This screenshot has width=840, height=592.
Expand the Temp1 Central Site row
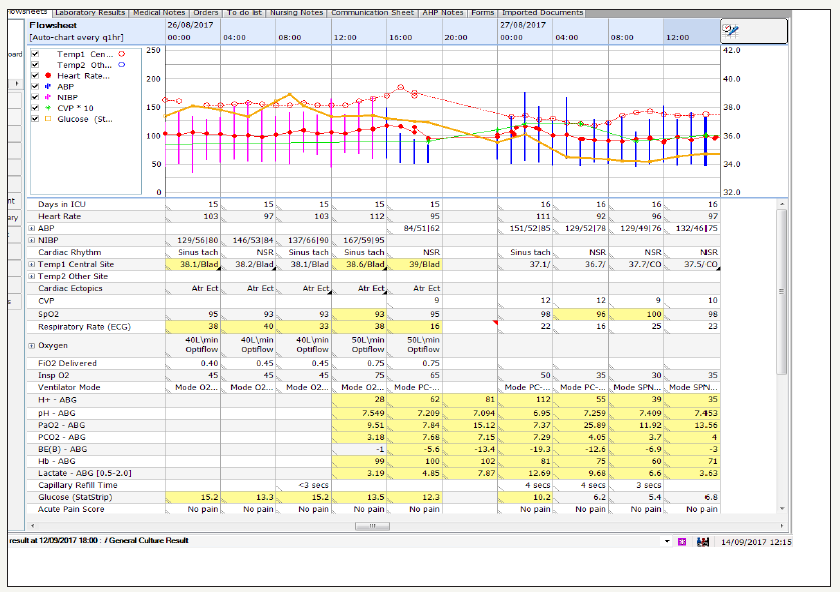tap(32, 263)
